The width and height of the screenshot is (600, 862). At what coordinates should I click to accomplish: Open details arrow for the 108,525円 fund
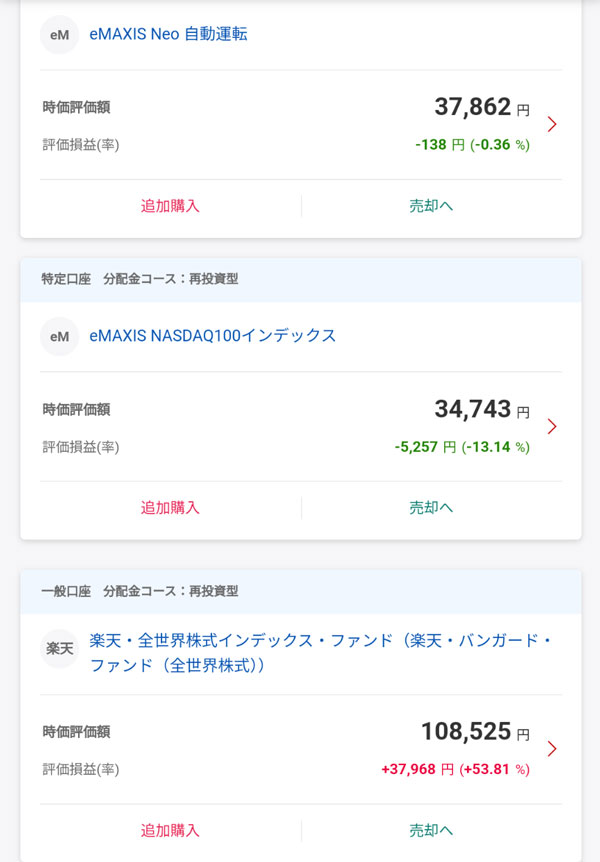tap(552, 749)
